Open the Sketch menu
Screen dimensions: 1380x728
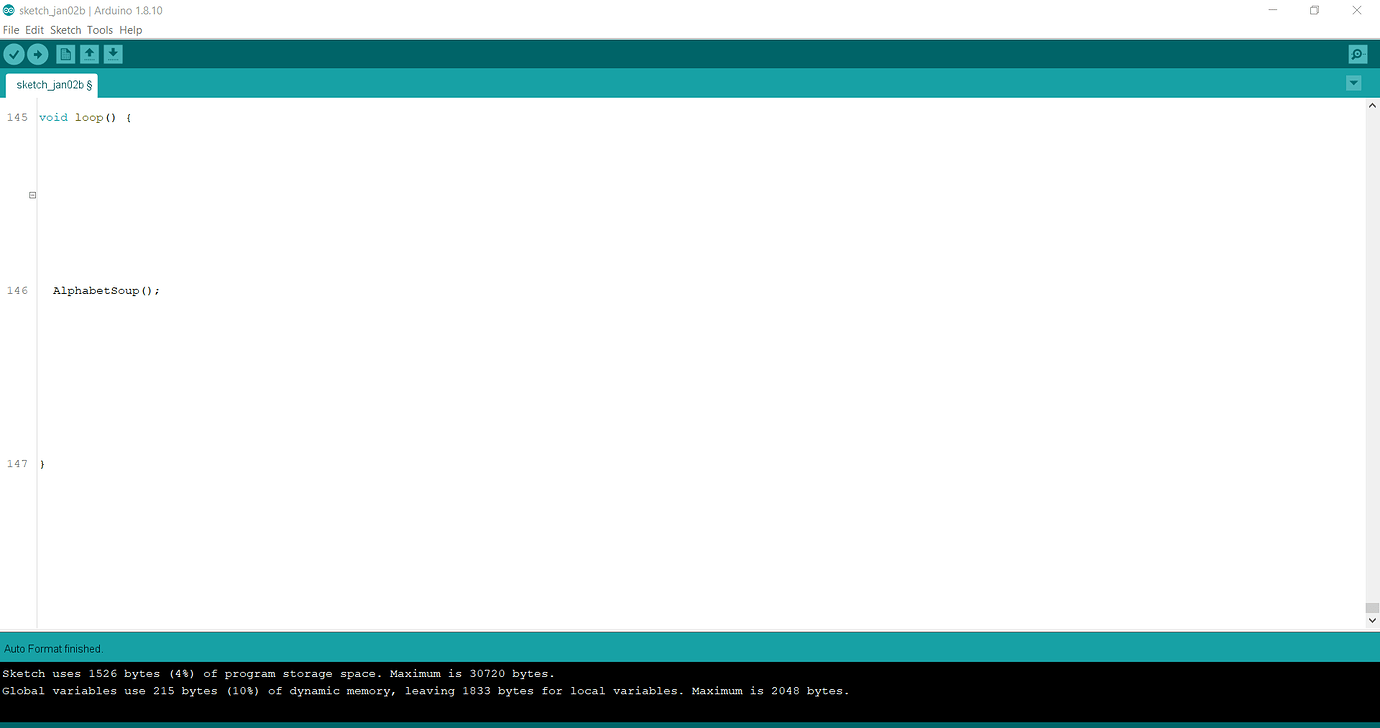pyautogui.click(x=65, y=29)
